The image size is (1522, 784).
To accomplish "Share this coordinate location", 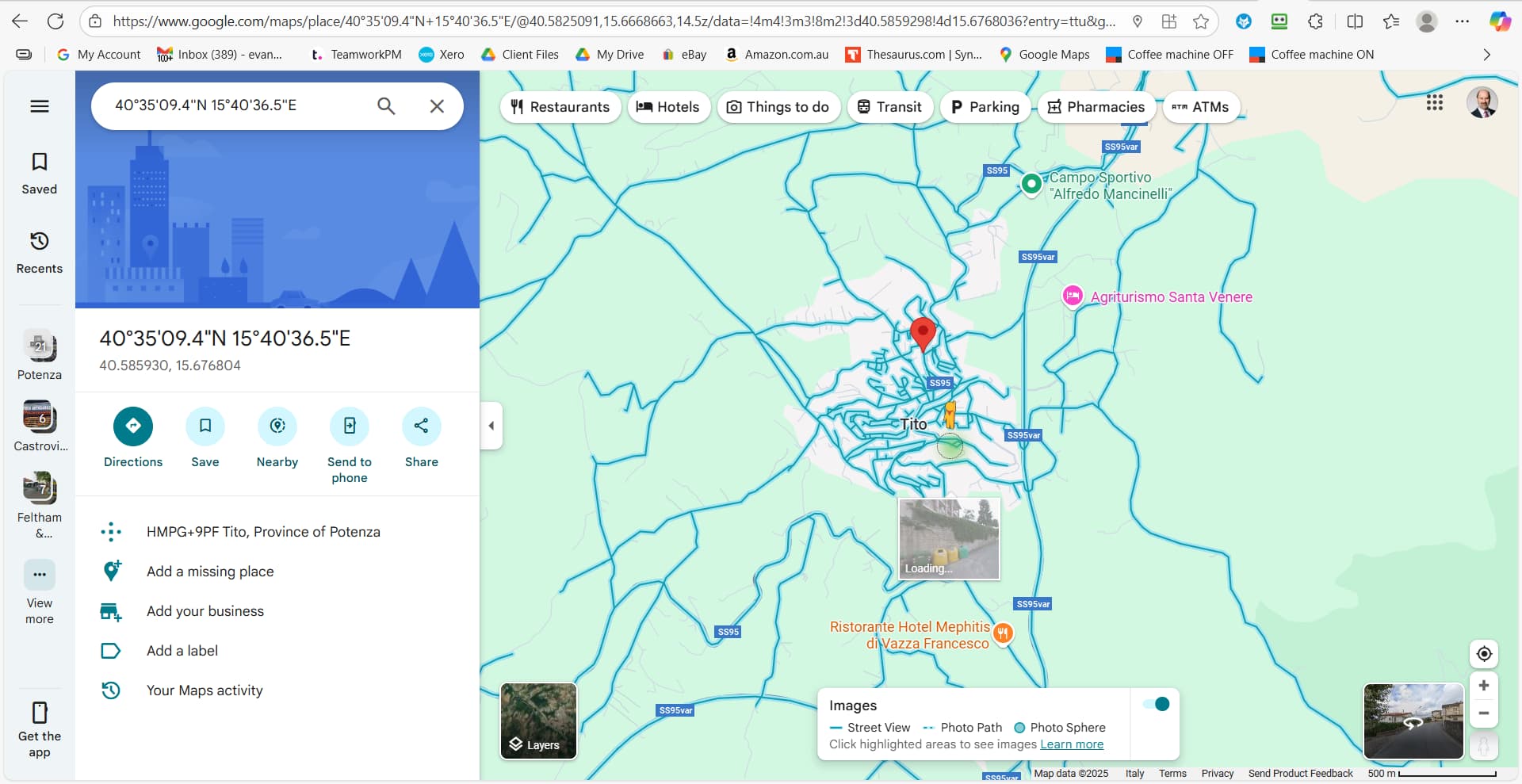I will click(421, 426).
